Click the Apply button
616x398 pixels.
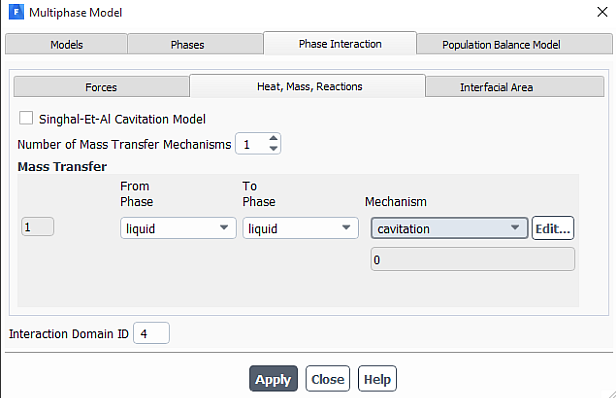click(x=273, y=379)
